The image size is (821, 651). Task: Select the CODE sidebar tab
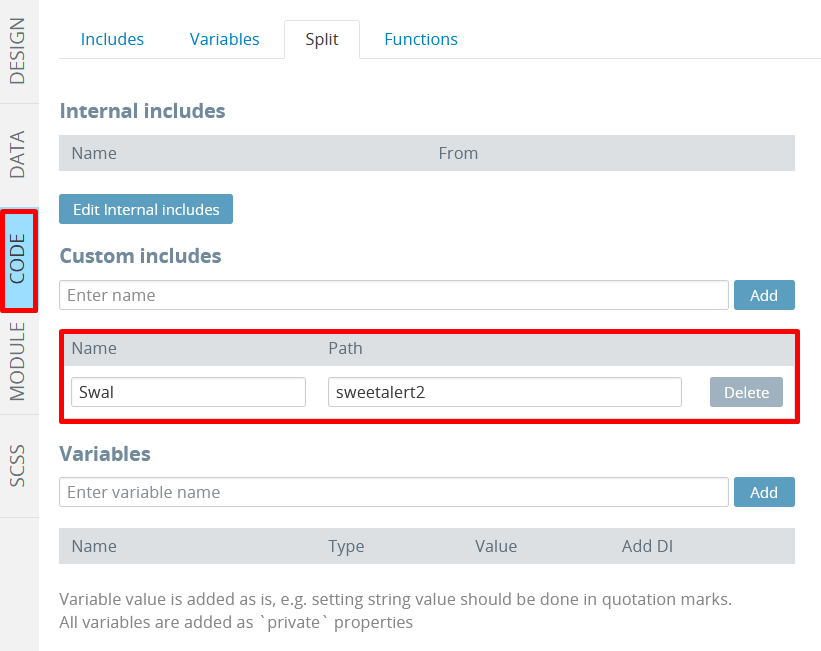click(18, 259)
